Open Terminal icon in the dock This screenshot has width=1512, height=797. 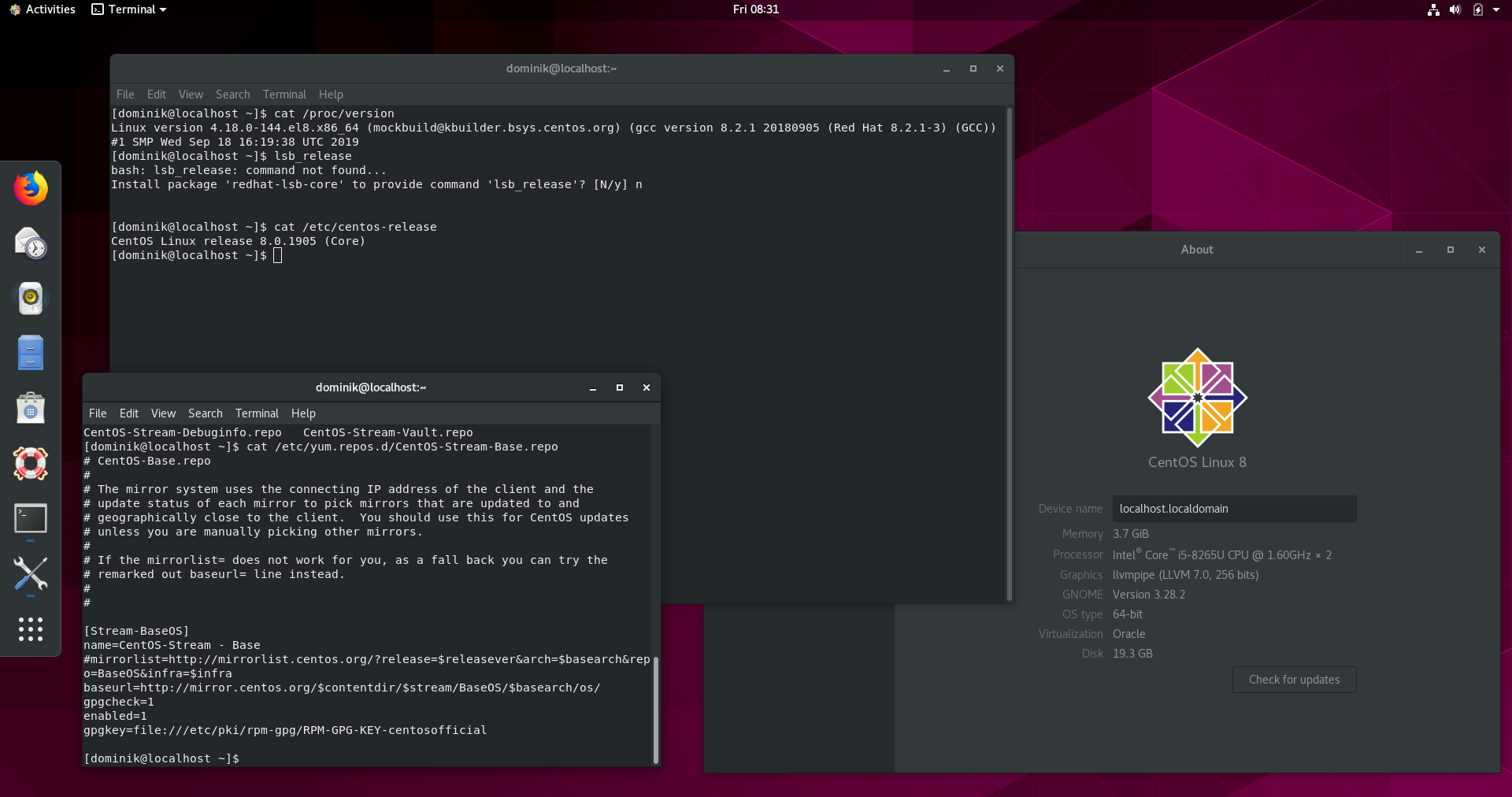(31, 519)
